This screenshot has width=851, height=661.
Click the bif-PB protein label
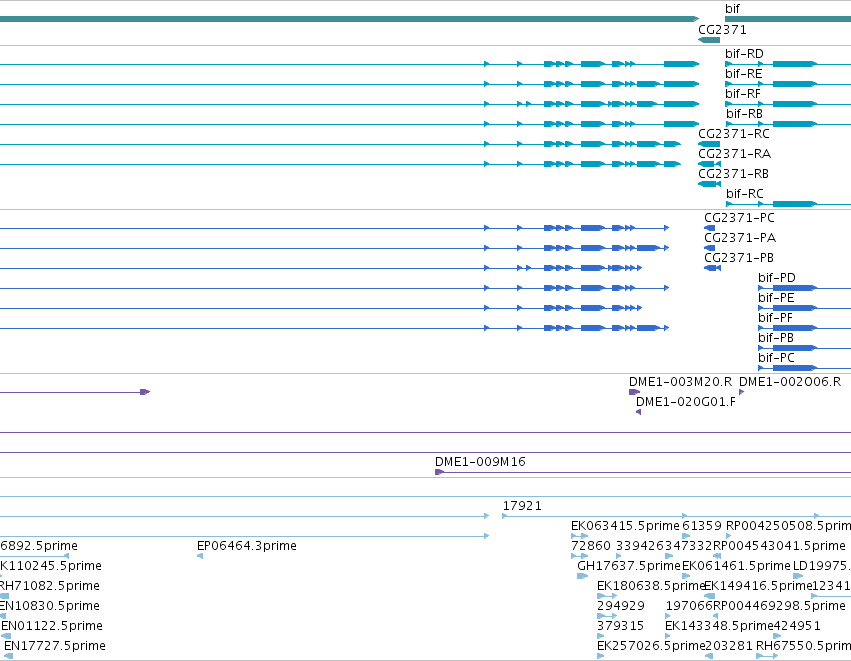pyautogui.click(x=776, y=338)
